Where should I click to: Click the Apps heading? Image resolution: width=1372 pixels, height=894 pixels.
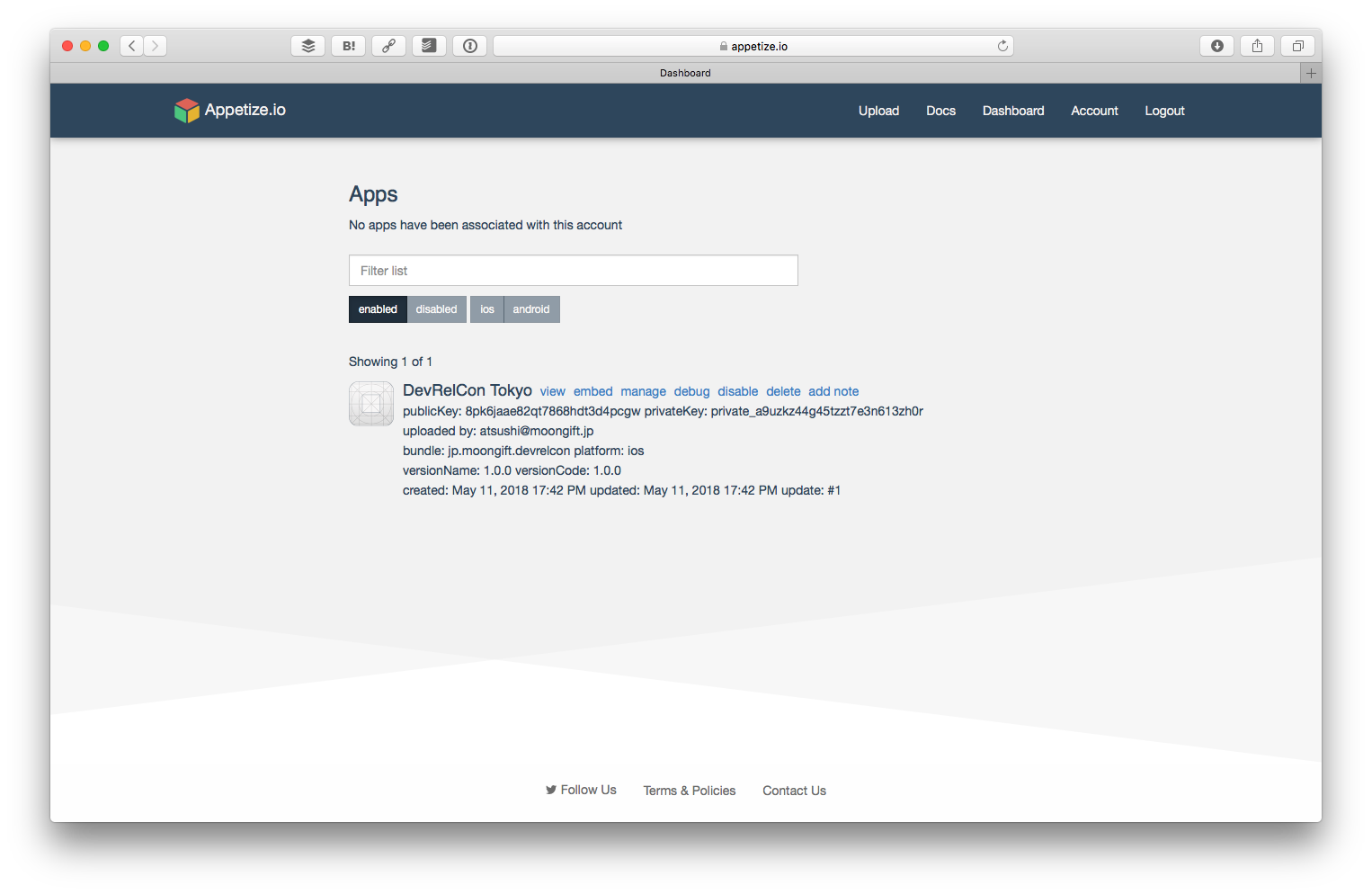(373, 194)
